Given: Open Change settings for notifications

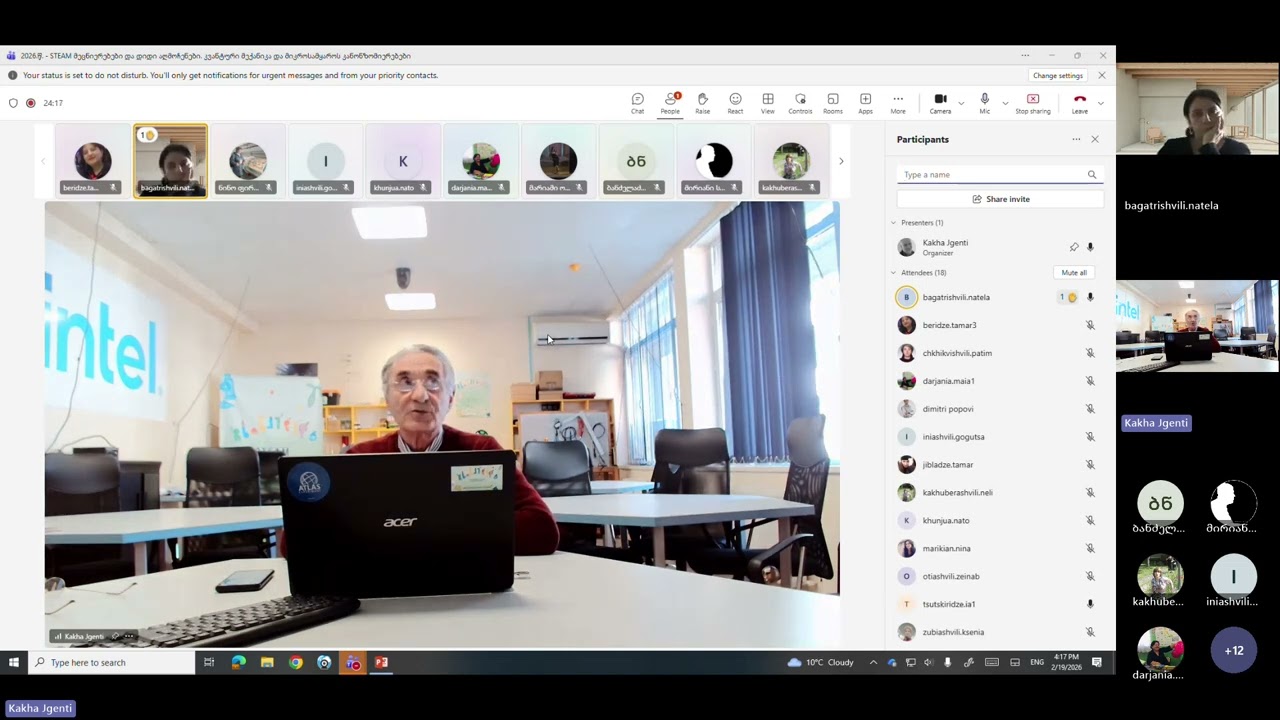Looking at the screenshot, I should pos(1058,76).
